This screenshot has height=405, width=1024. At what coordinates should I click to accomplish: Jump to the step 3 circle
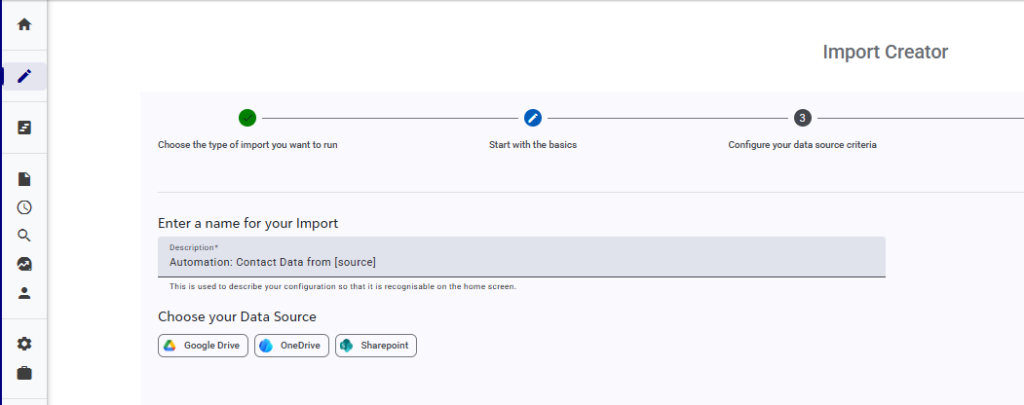click(802, 118)
